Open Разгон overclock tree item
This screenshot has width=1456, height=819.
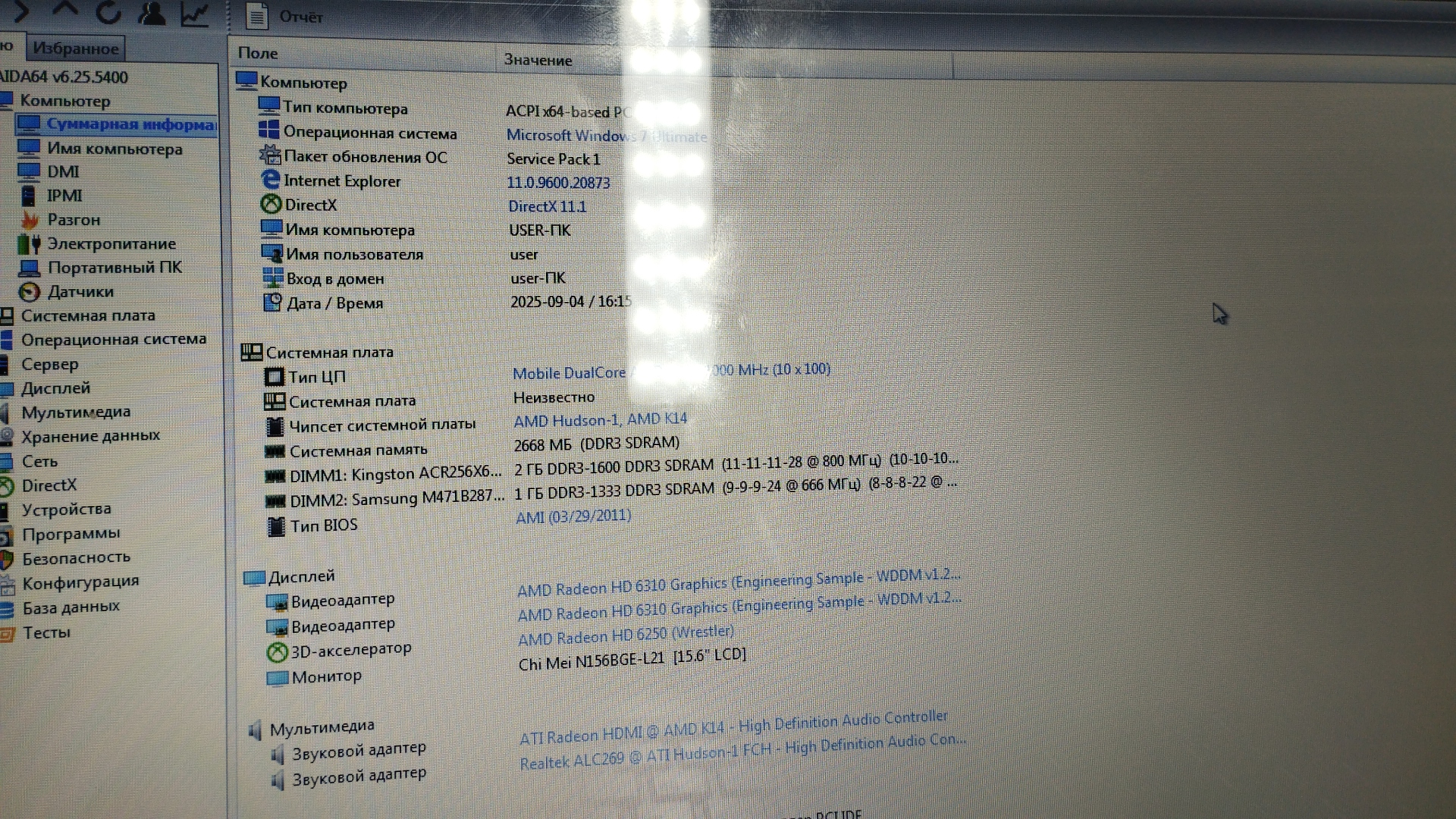[x=73, y=220]
